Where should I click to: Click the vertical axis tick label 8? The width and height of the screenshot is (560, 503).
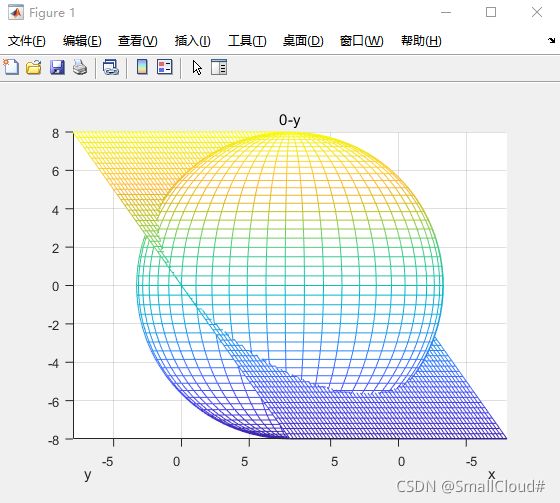[x=55, y=133]
